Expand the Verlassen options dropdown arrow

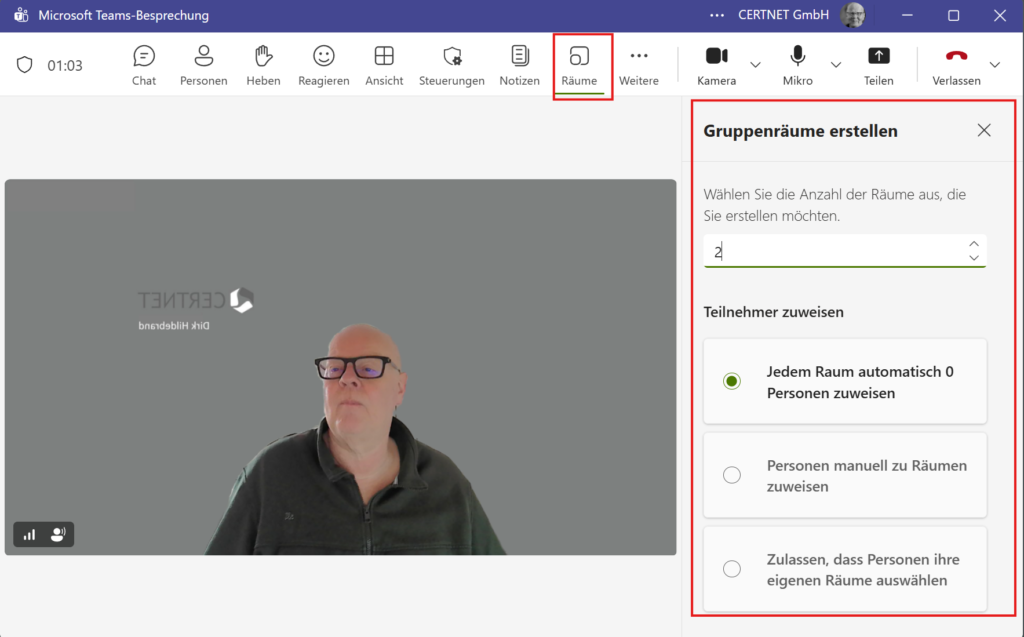tap(994, 65)
